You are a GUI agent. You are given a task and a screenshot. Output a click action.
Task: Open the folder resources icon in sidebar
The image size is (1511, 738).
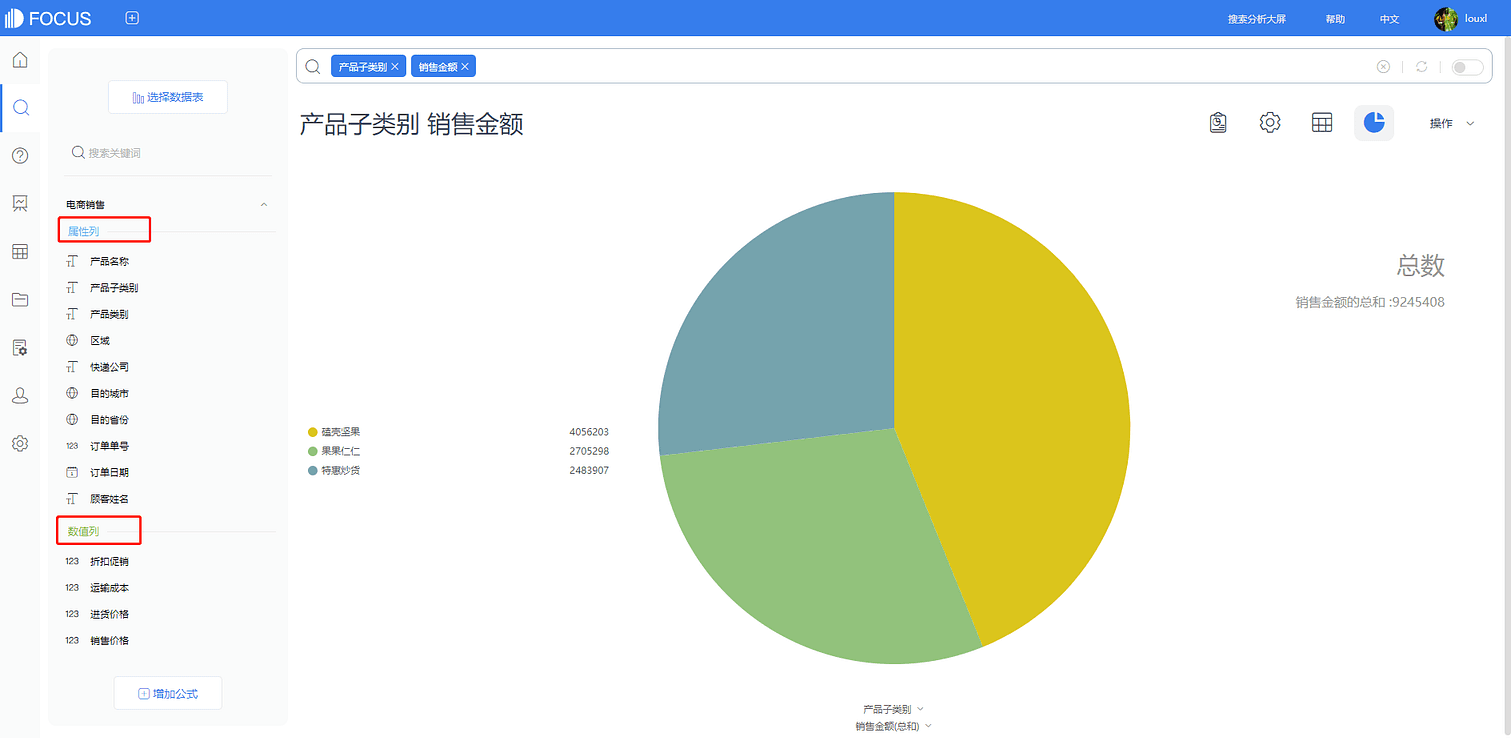pyautogui.click(x=20, y=299)
